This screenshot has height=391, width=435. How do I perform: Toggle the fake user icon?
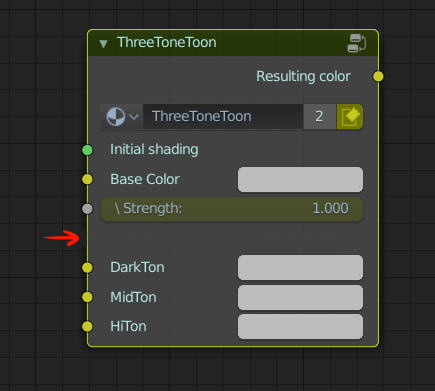pyautogui.click(x=350, y=117)
